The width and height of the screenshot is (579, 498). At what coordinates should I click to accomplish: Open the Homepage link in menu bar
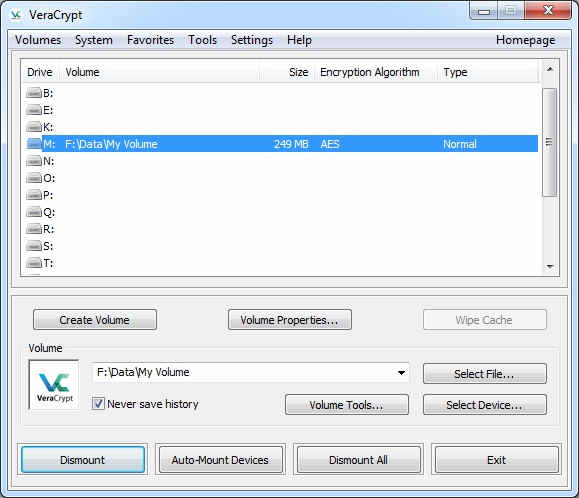[x=525, y=40]
